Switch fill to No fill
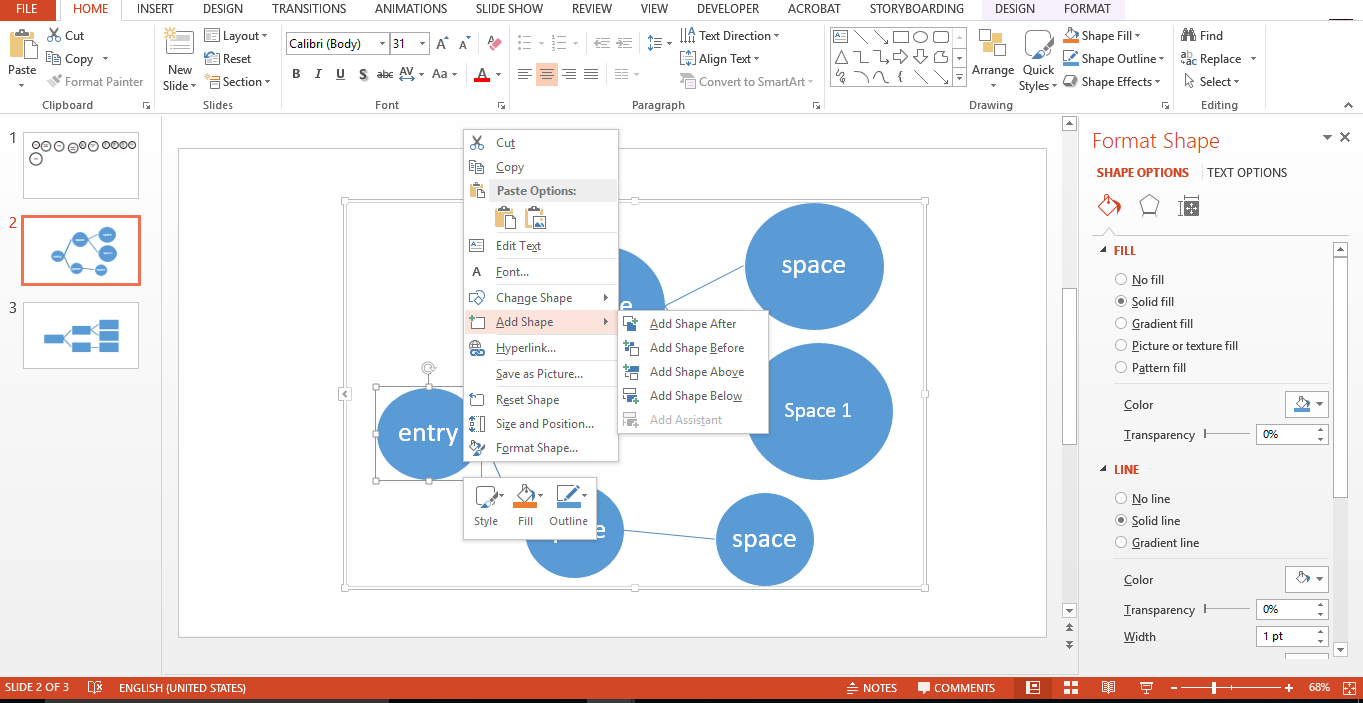Screen dimensions: 1363x703 1121,279
